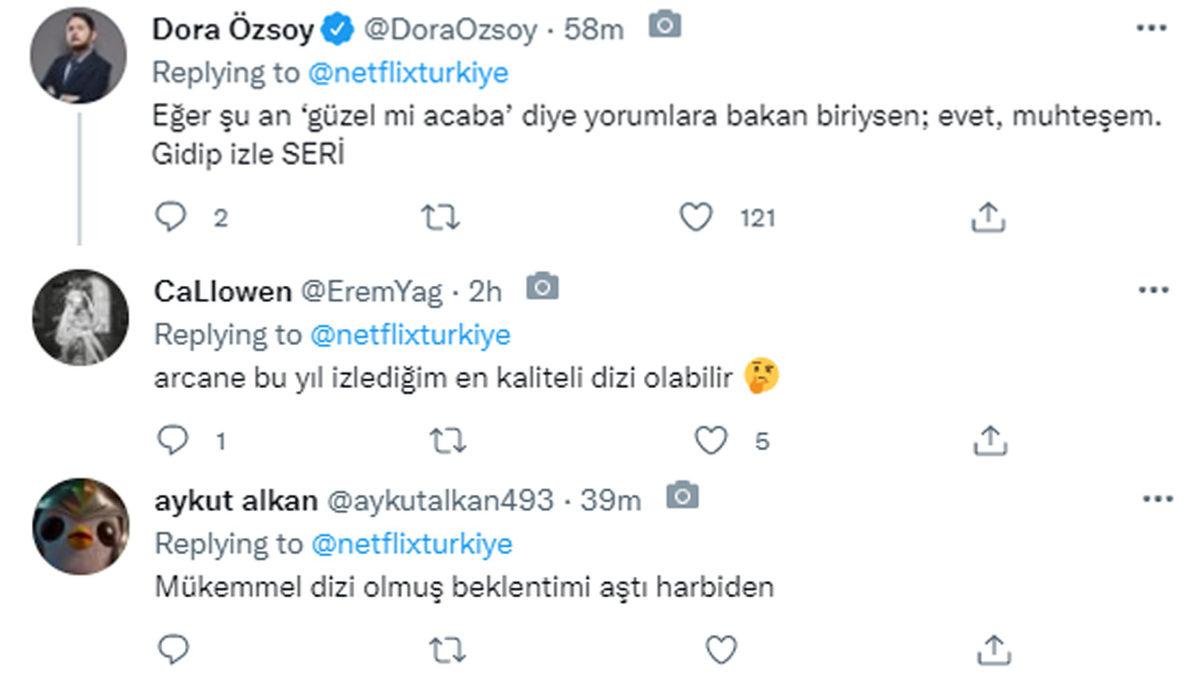Open @netflixturkiye link in CaLlowen's reply
The height and width of the screenshot is (675, 1200).
[x=410, y=335]
